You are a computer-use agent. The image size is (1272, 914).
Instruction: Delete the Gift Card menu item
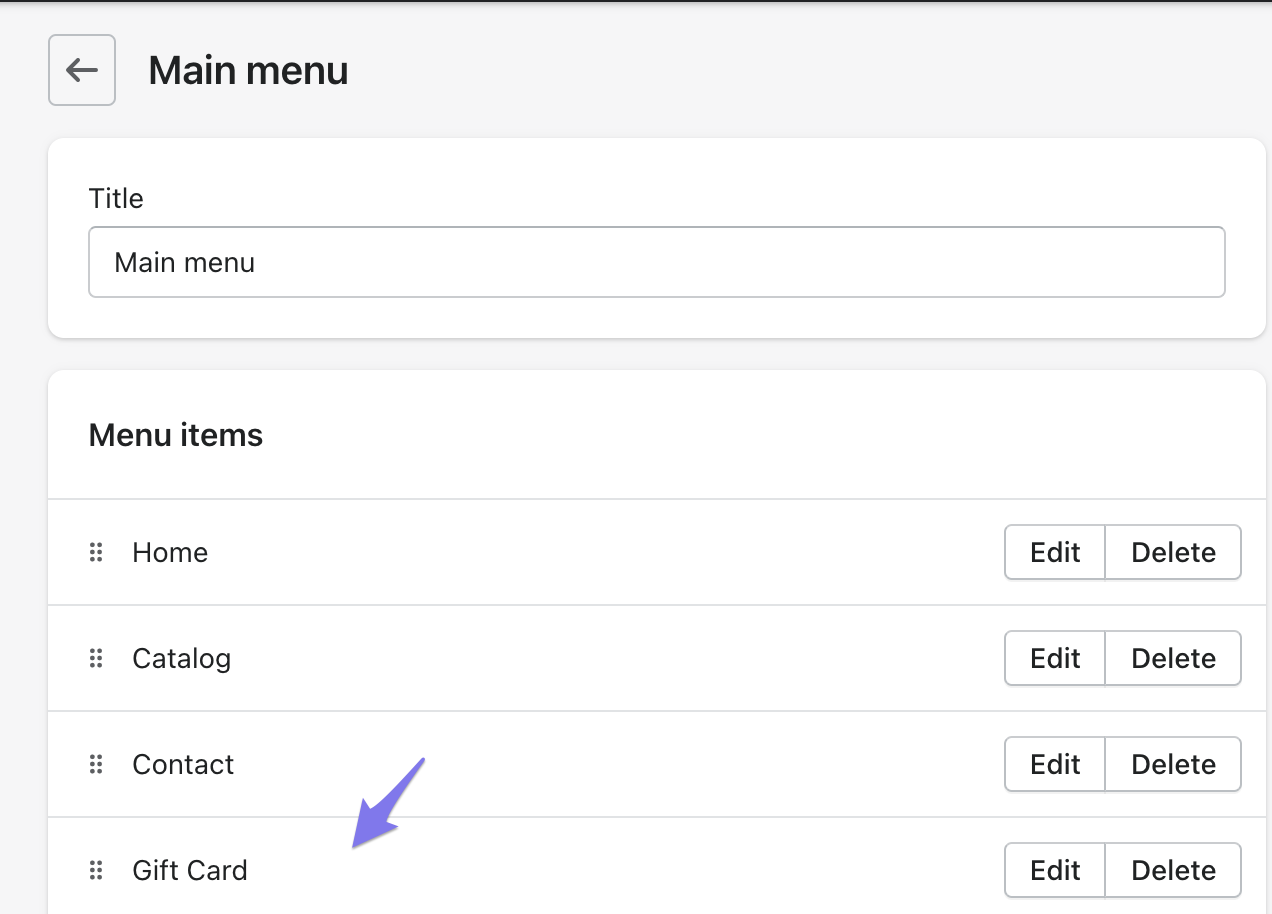coord(1173,870)
